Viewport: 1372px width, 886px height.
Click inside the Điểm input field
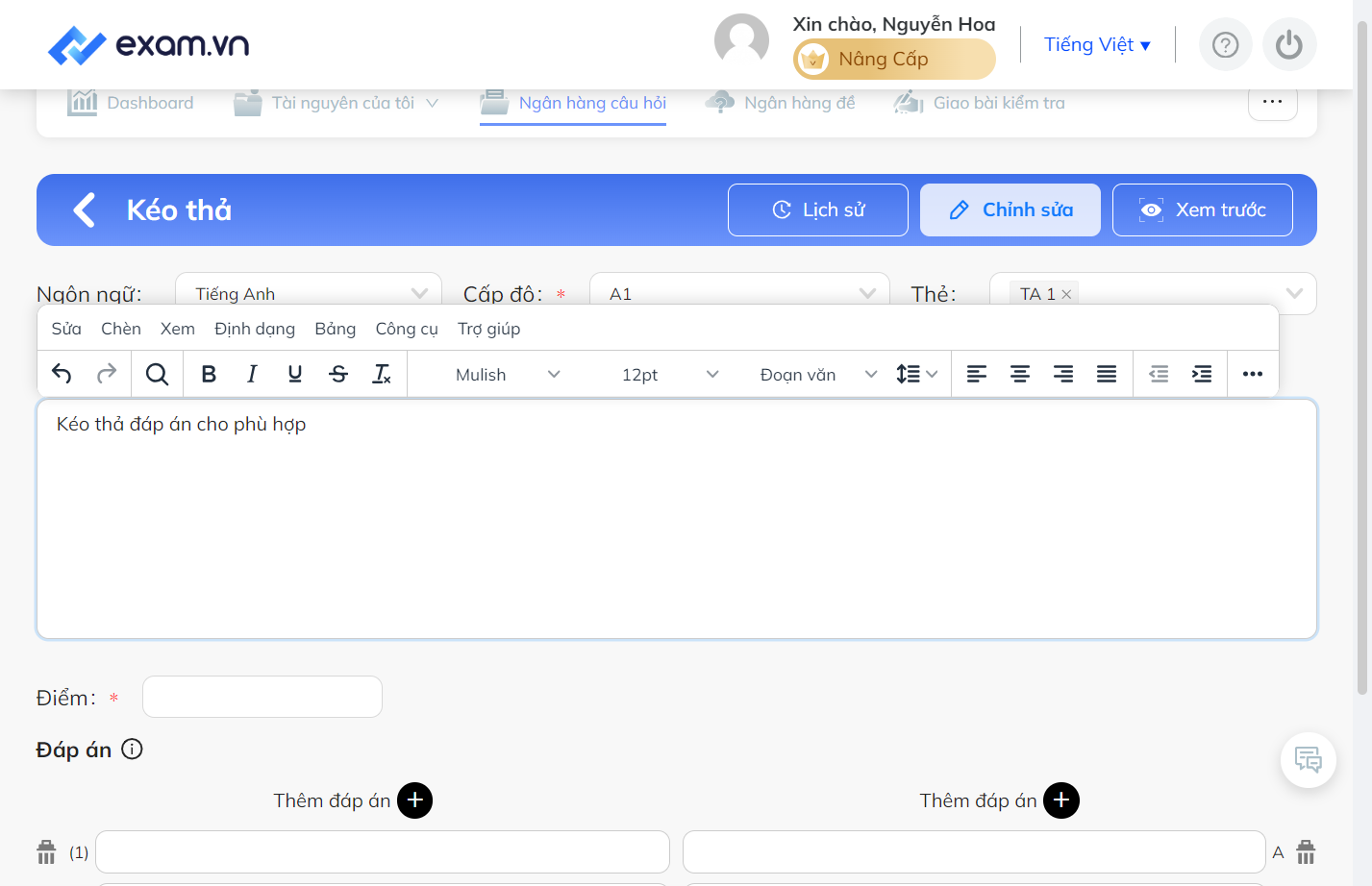(262, 697)
